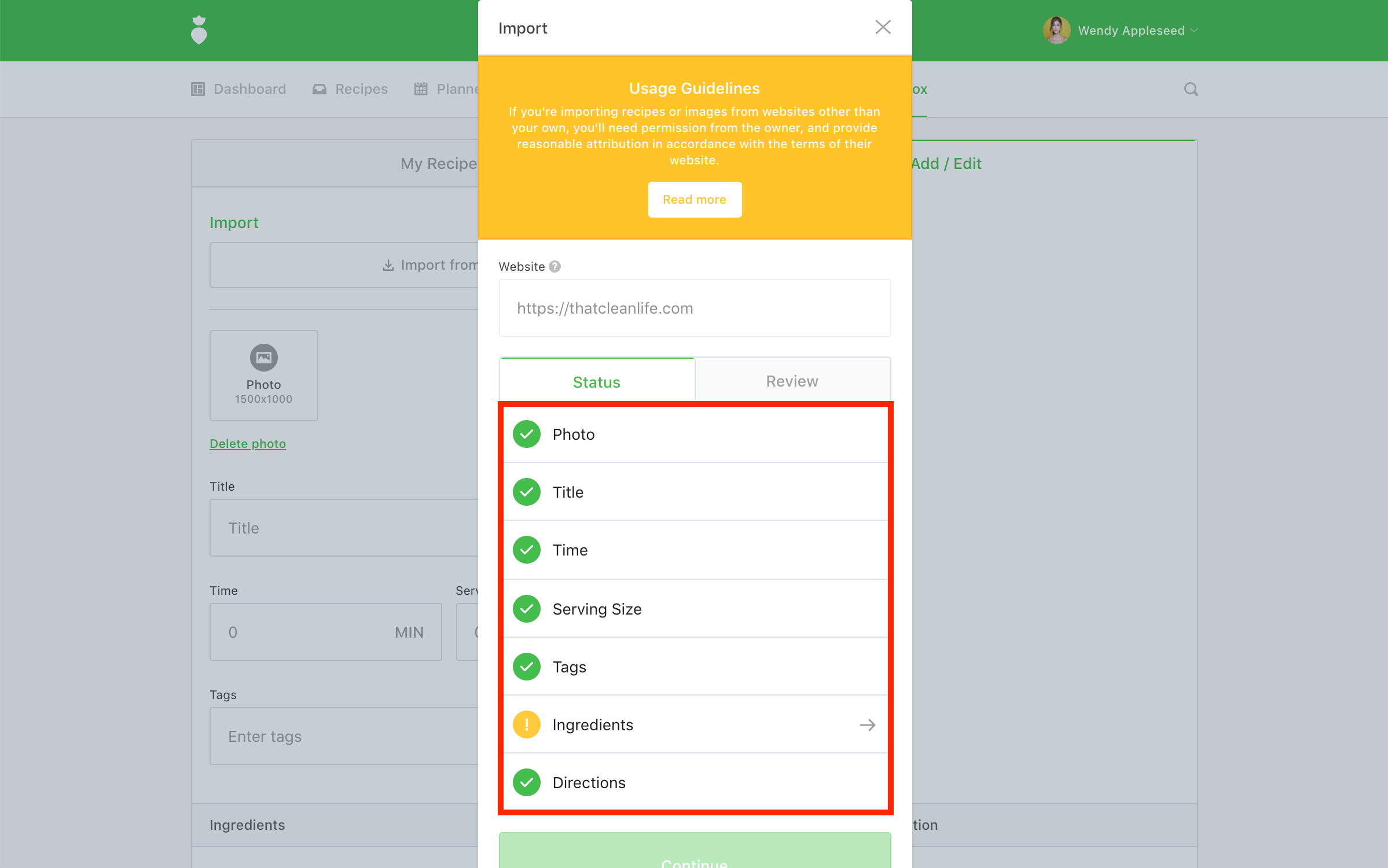Click the photo placeholder image icon
This screenshot has width=1388, height=868.
[263, 358]
